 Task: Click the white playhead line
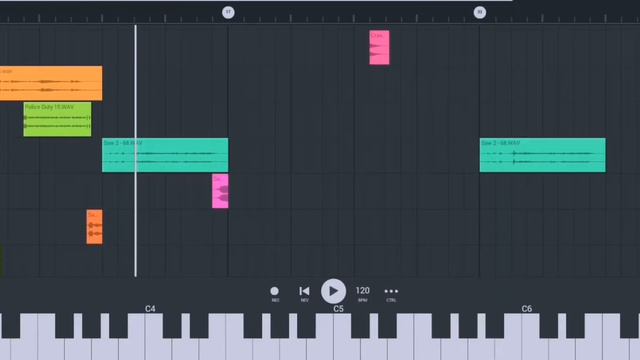(136, 151)
